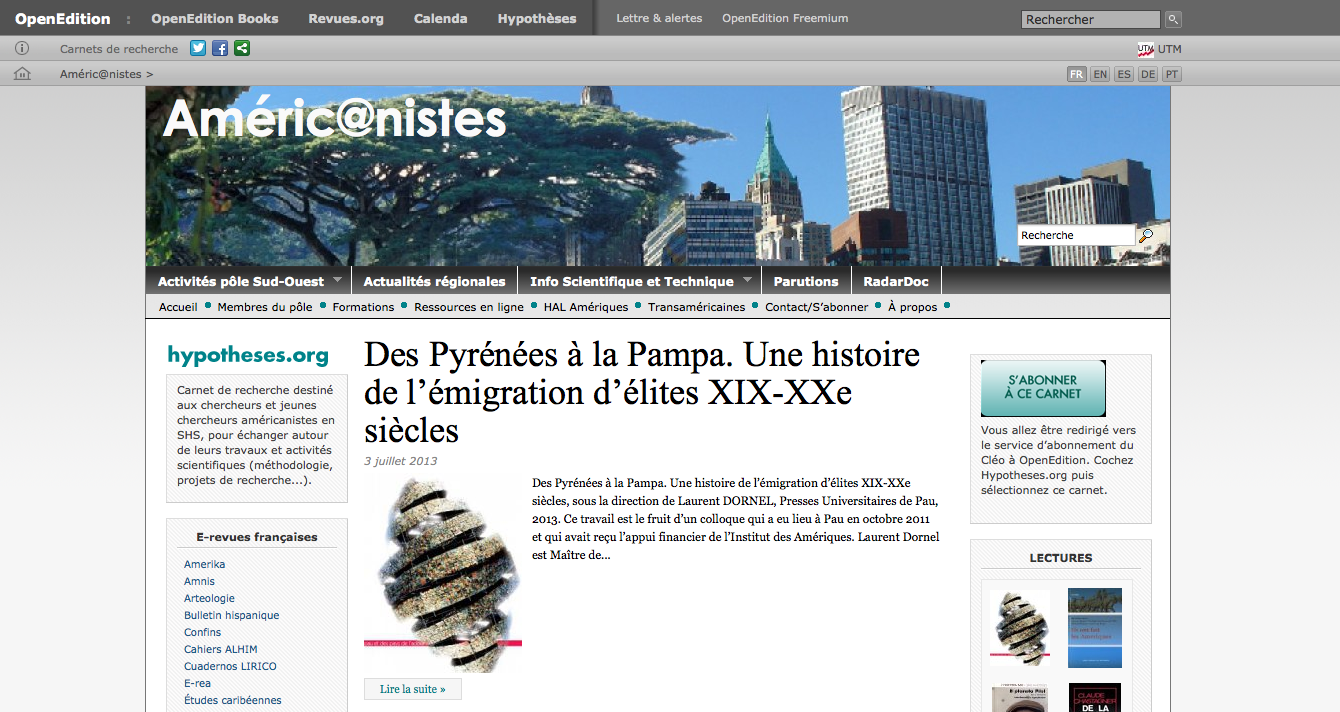Open the RadarDoc menu item
This screenshot has height=712, width=1340.
(x=897, y=281)
